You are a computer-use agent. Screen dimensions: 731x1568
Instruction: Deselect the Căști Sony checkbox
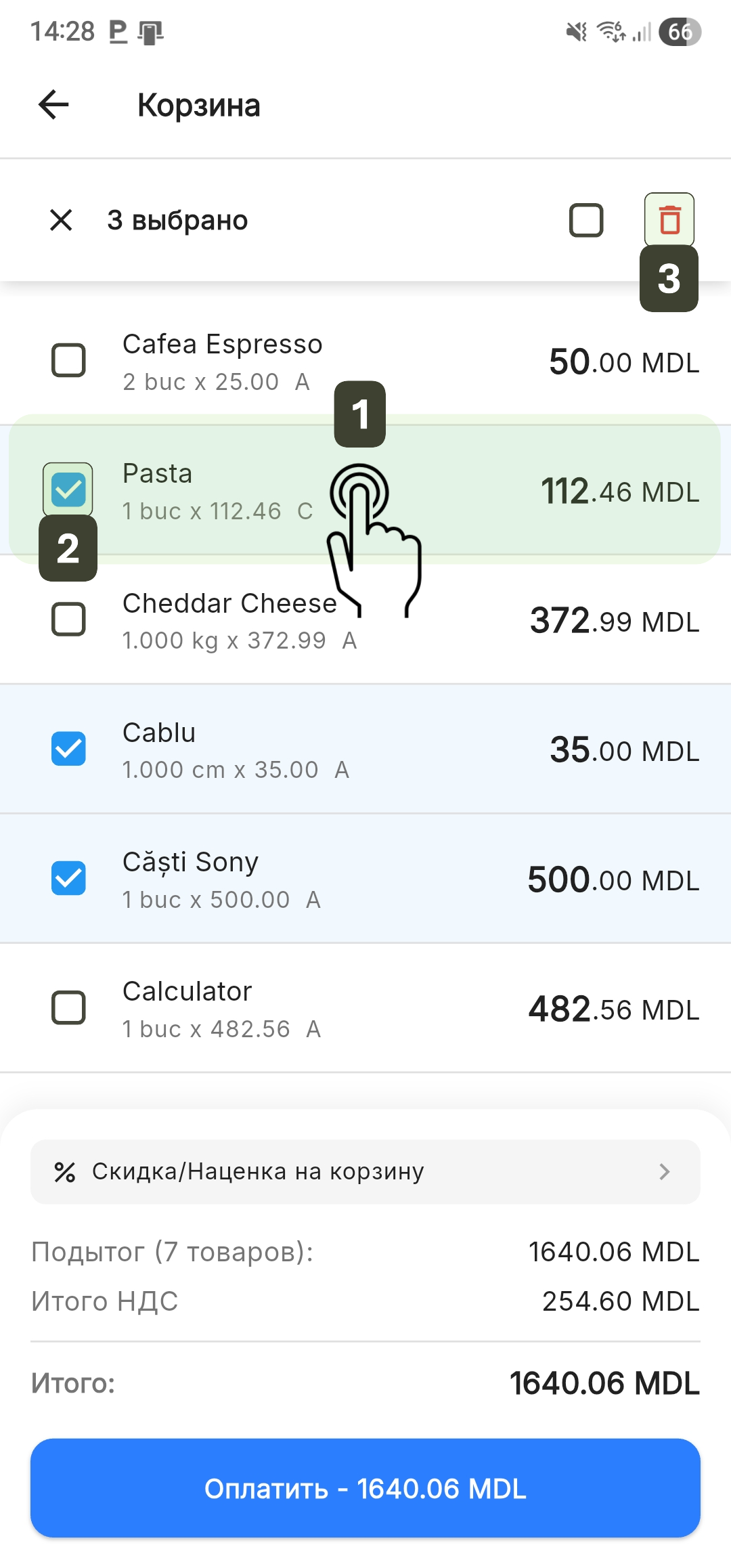pyautogui.click(x=68, y=878)
